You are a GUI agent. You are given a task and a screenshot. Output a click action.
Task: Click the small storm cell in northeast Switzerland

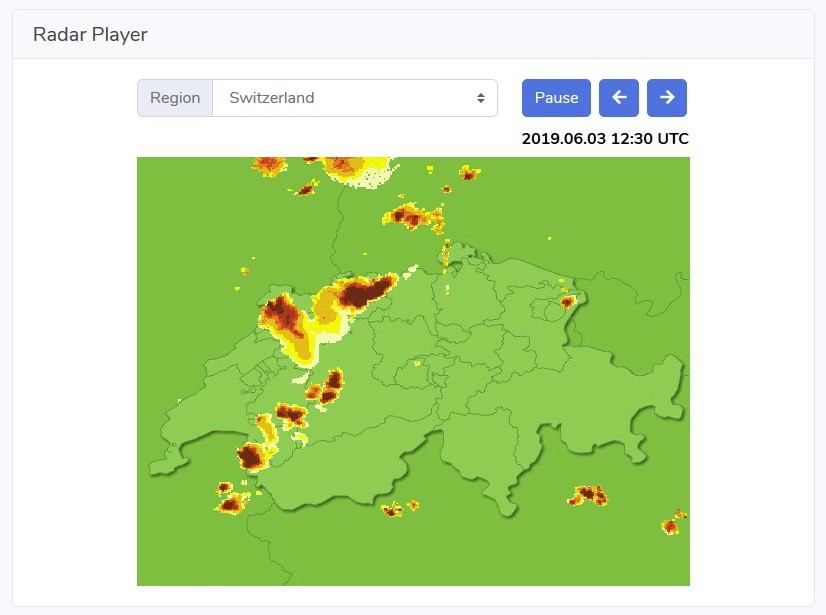coord(568,301)
